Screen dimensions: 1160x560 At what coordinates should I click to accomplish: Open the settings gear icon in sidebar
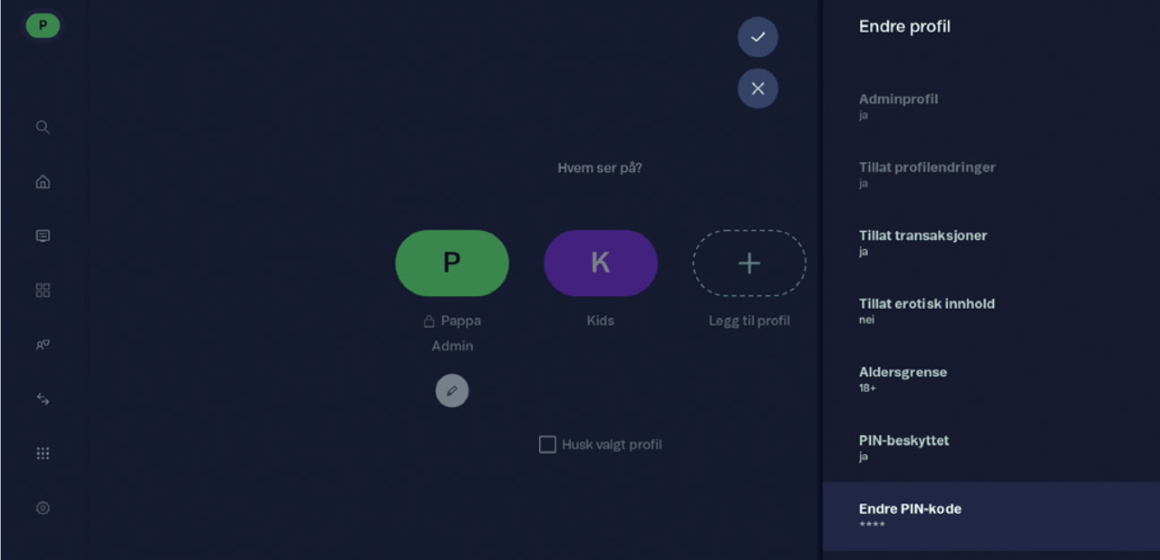click(43, 507)
